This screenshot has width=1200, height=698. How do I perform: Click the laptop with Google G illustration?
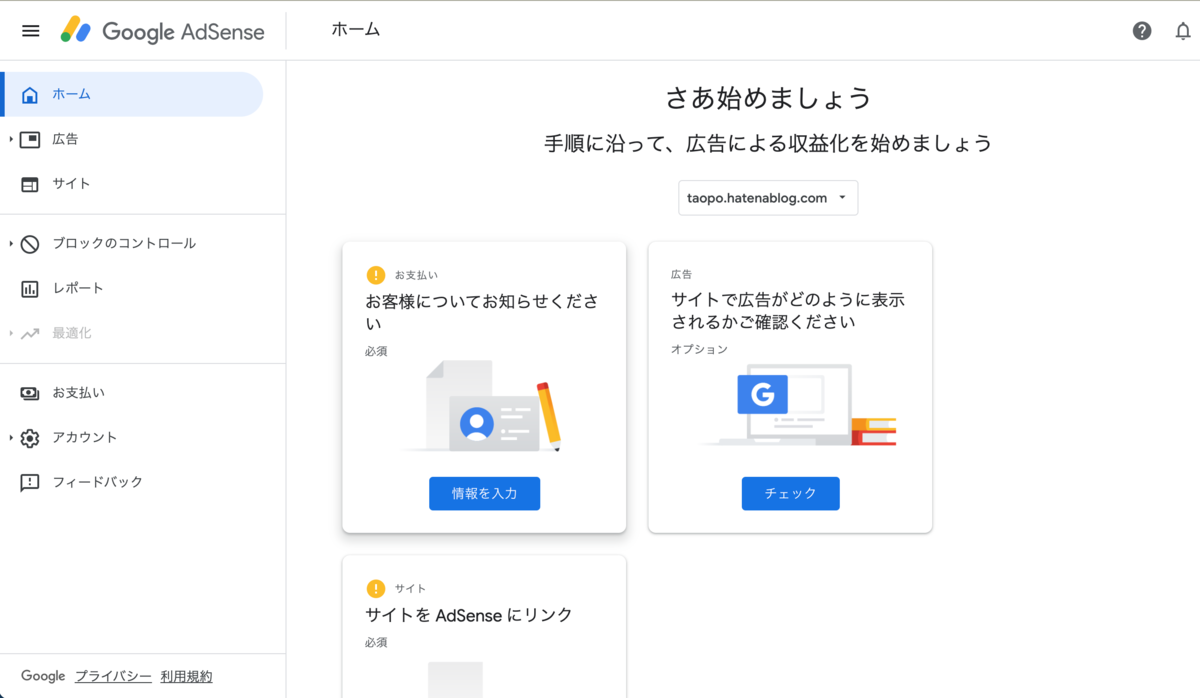coord(797,405)
